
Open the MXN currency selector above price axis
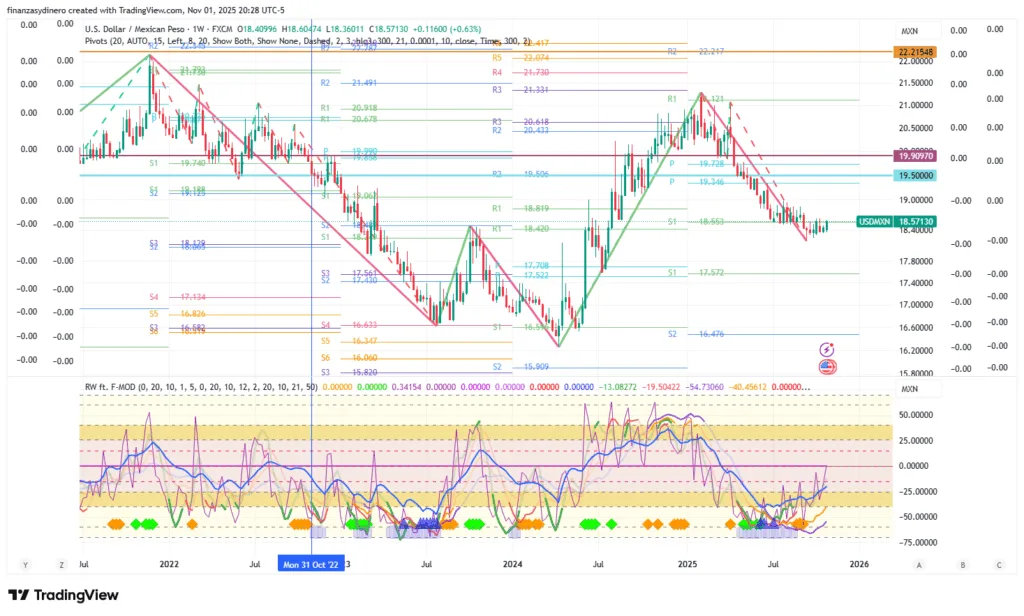(x=909, y=31)
